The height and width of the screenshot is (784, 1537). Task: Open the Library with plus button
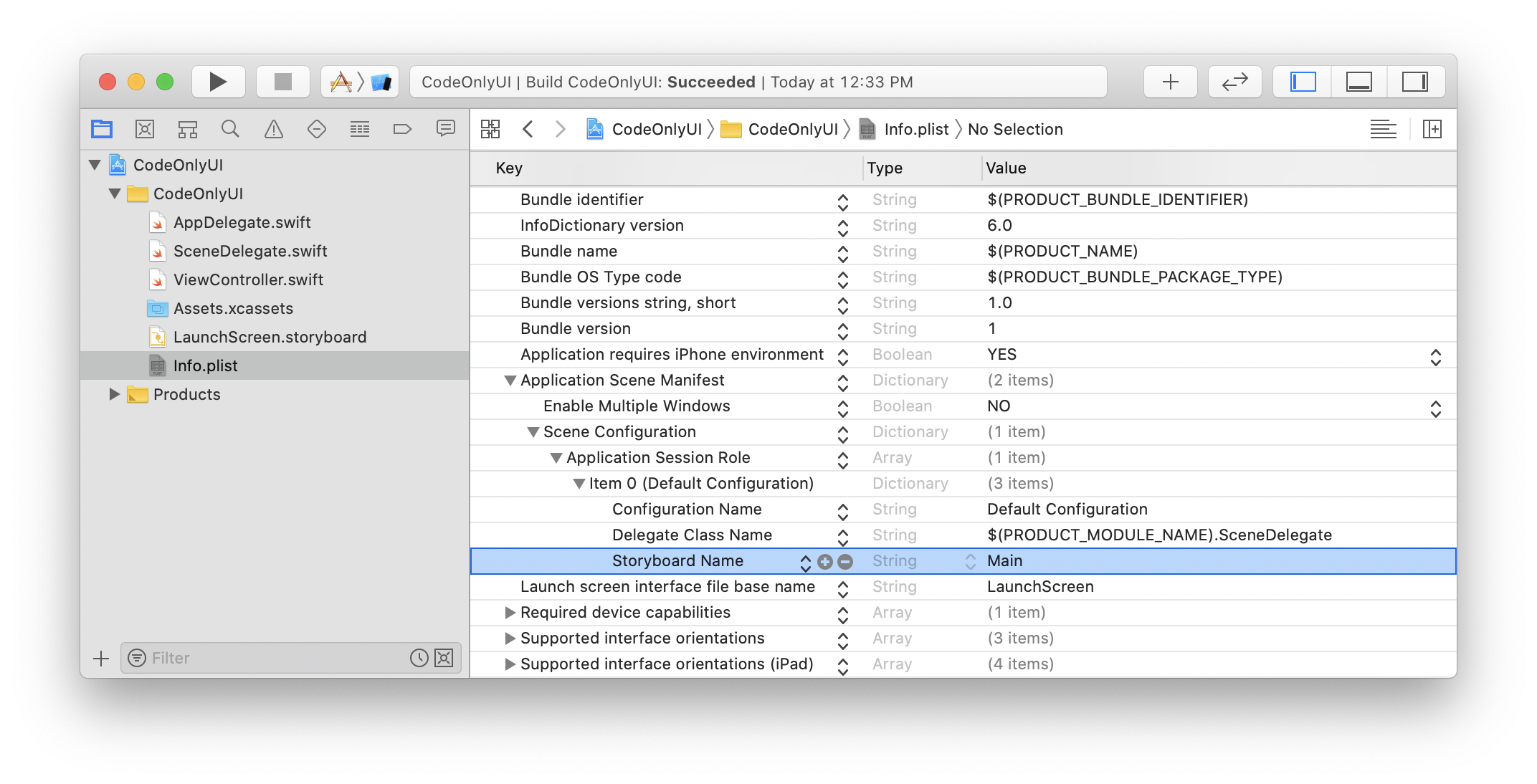tap(1170, 82)
